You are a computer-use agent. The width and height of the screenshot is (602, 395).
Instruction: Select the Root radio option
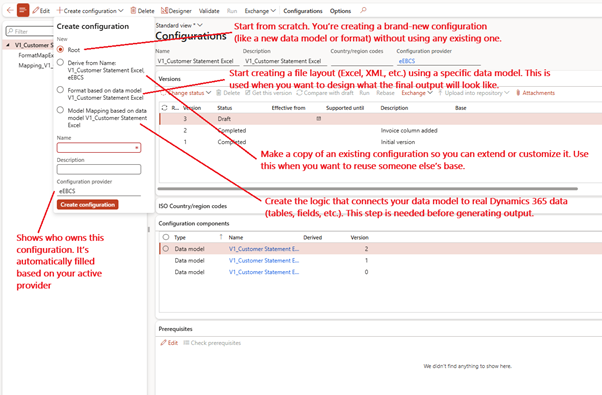click(60, 50)
